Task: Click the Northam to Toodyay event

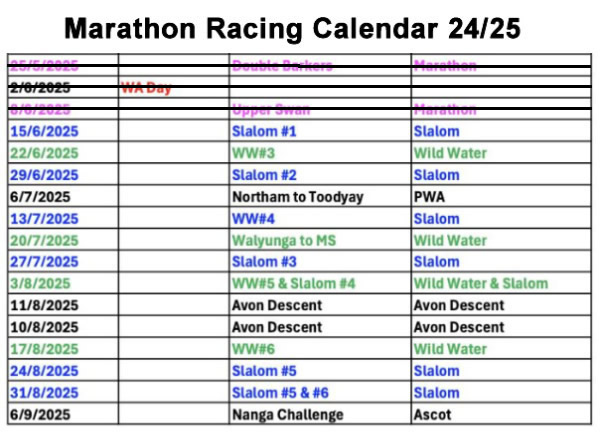Action: point(297,197)
